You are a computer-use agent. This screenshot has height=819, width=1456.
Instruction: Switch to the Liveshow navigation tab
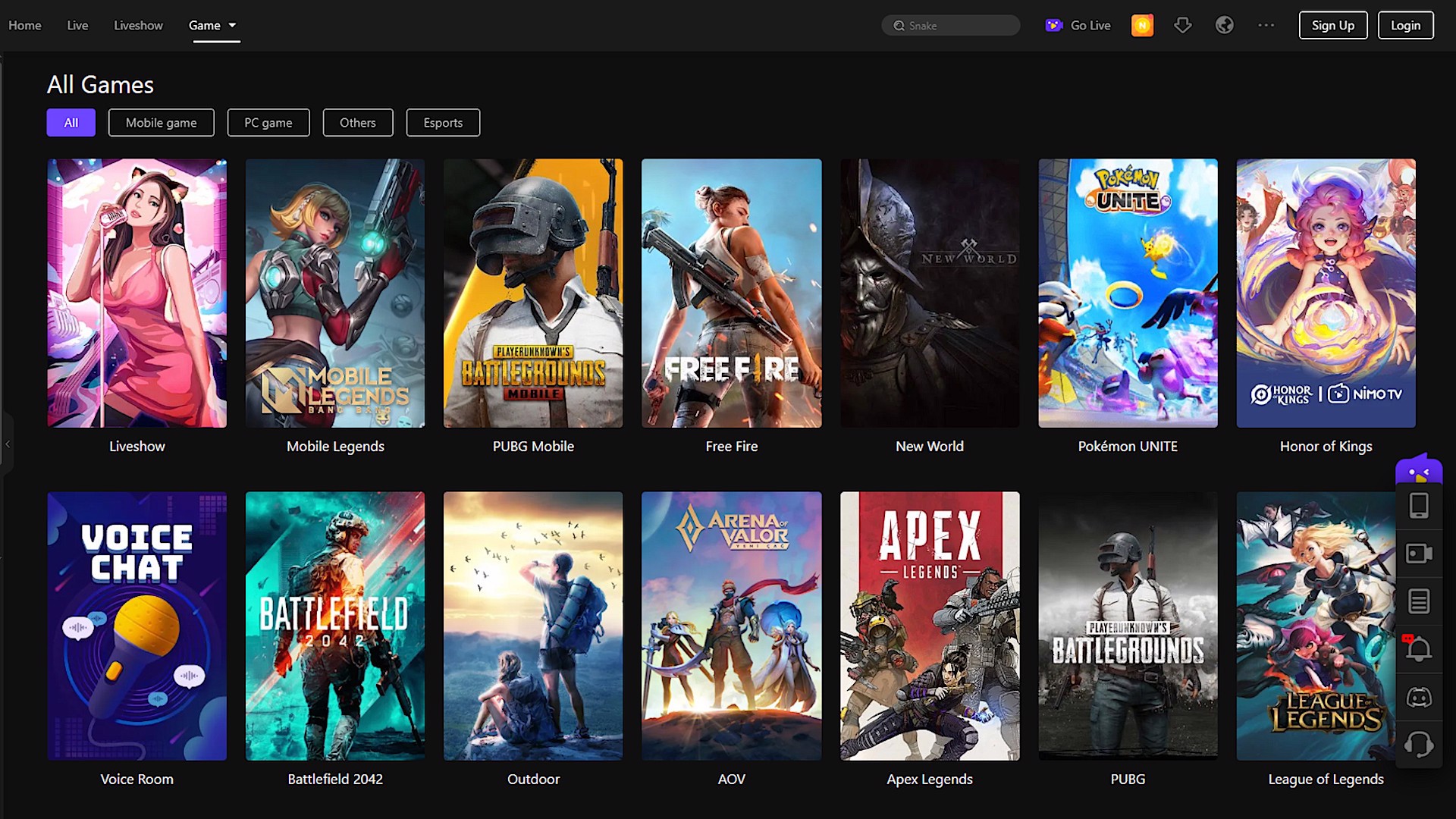tap(138, 25)
